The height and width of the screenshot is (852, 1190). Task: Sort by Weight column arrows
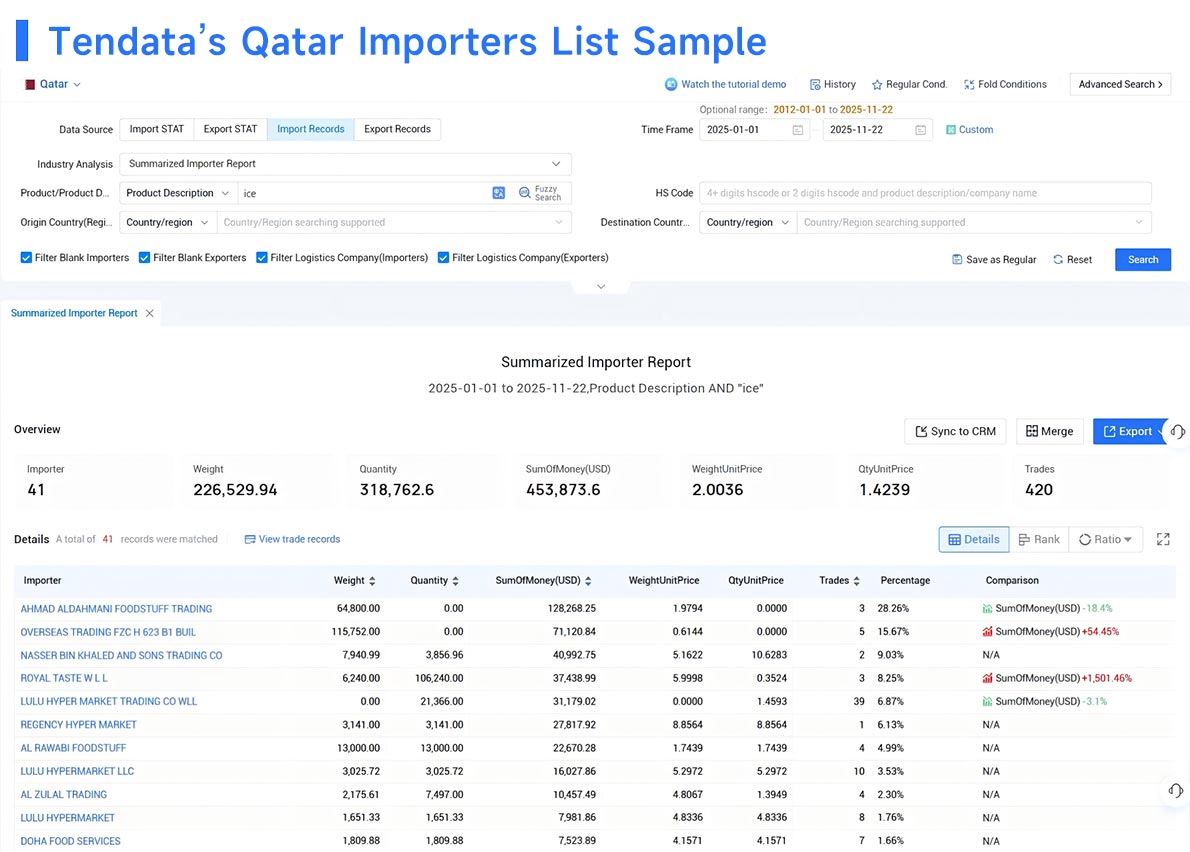pyautogui.click(x=372, y=580)
